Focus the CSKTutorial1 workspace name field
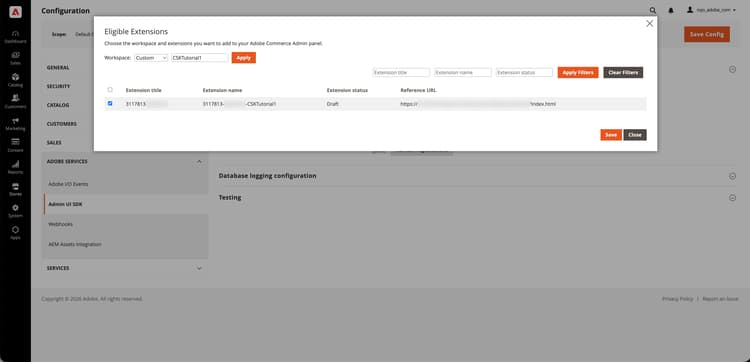This screenshot has height=362, width=750. tap(200, 57)
